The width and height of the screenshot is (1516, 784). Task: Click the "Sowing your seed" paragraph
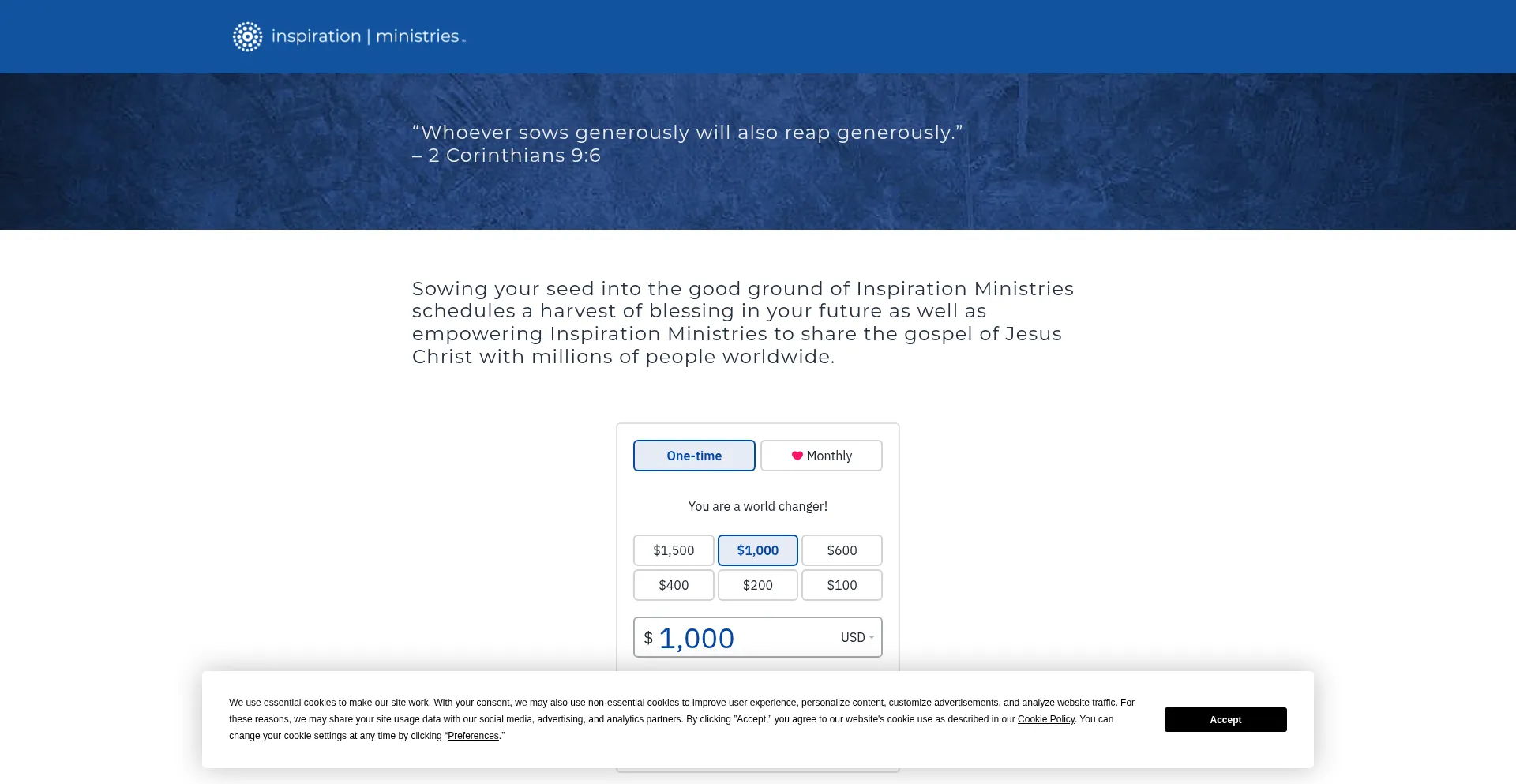(742, 322)
